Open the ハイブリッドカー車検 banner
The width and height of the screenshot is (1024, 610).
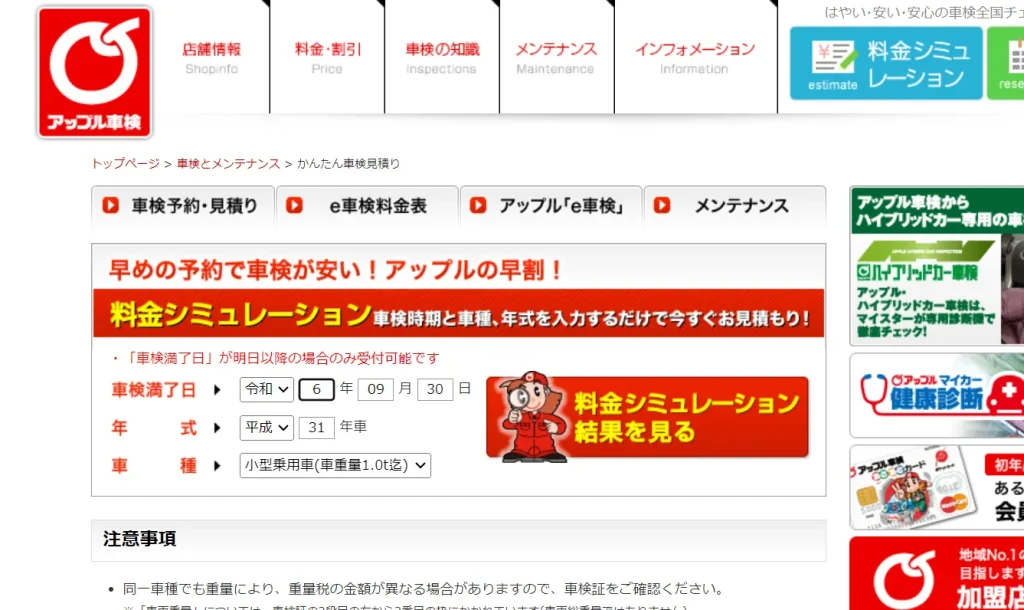click(936, 266)
